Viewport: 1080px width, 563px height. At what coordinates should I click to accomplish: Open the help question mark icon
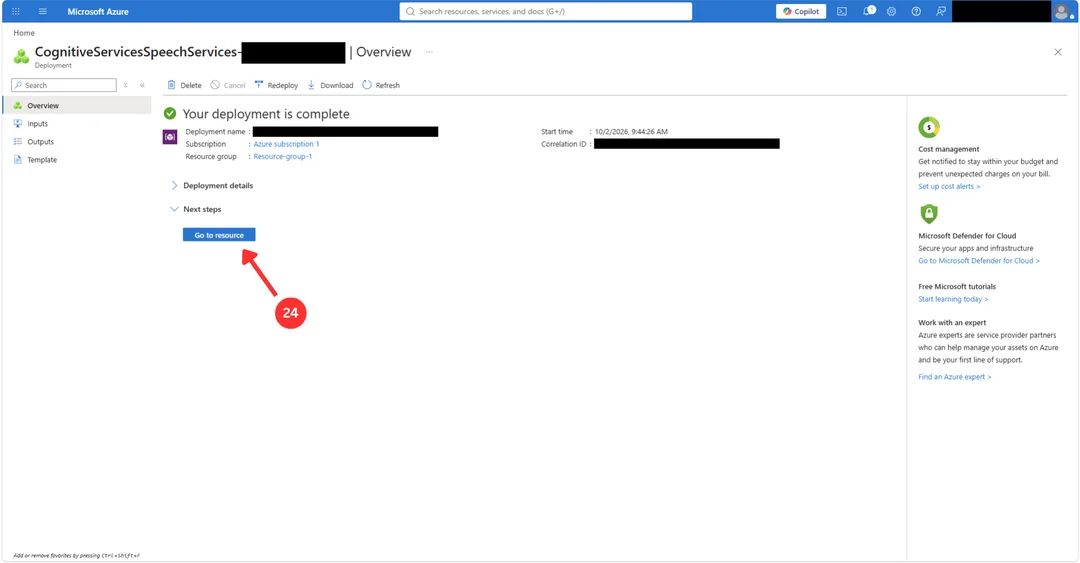tap(916, 11)
